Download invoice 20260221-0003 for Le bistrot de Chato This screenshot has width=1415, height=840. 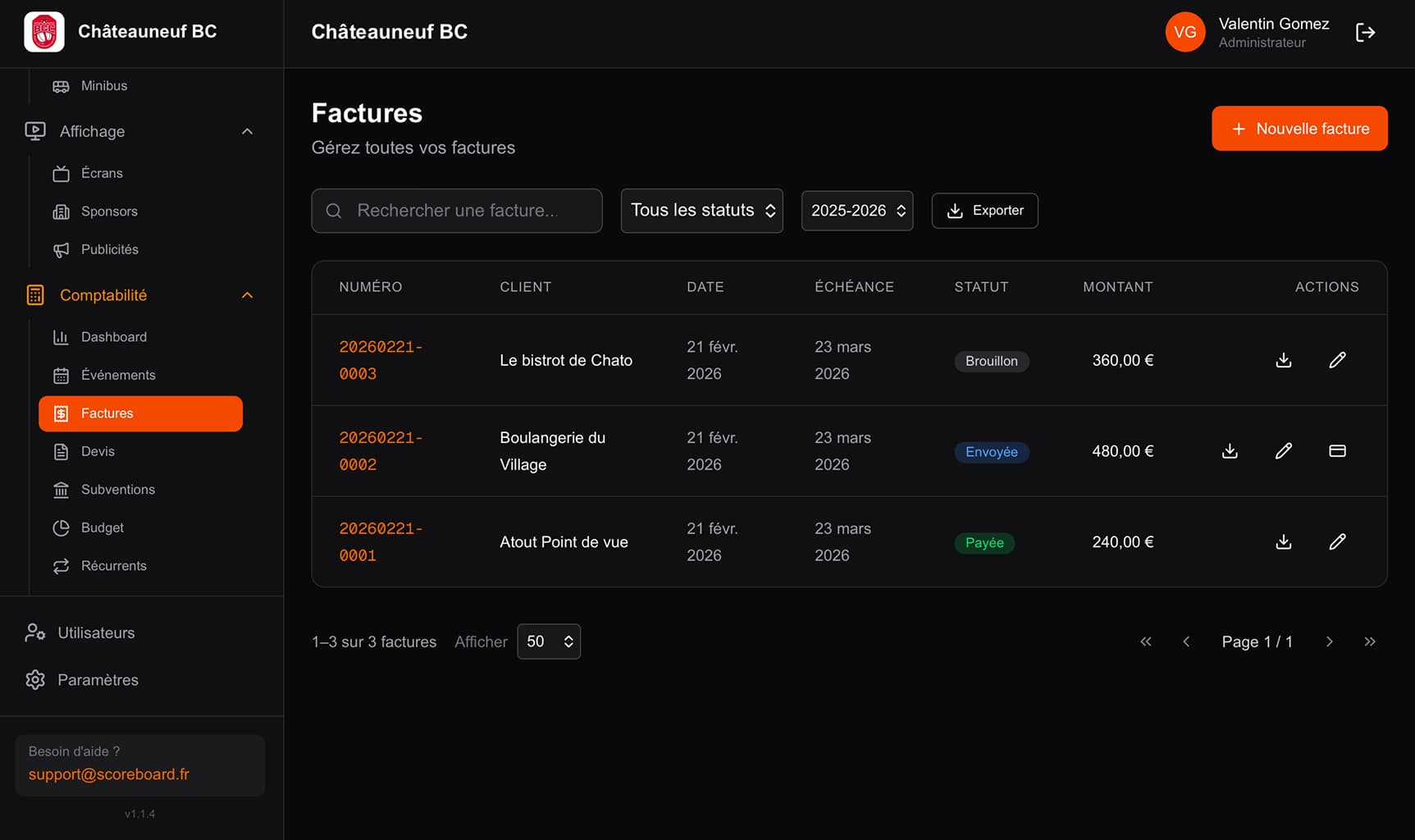click(1284, 360)
